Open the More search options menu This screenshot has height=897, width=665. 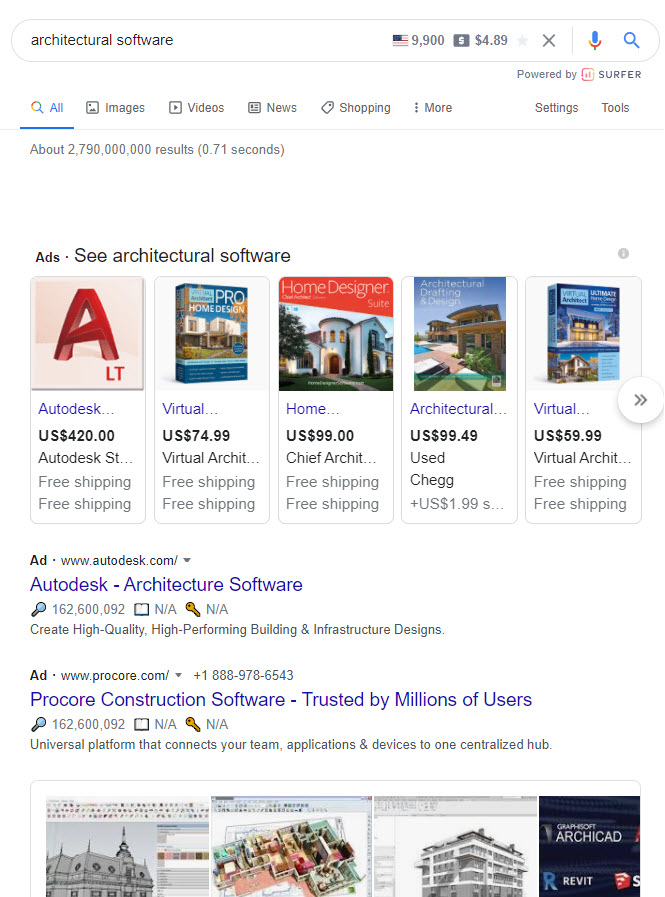431,108
